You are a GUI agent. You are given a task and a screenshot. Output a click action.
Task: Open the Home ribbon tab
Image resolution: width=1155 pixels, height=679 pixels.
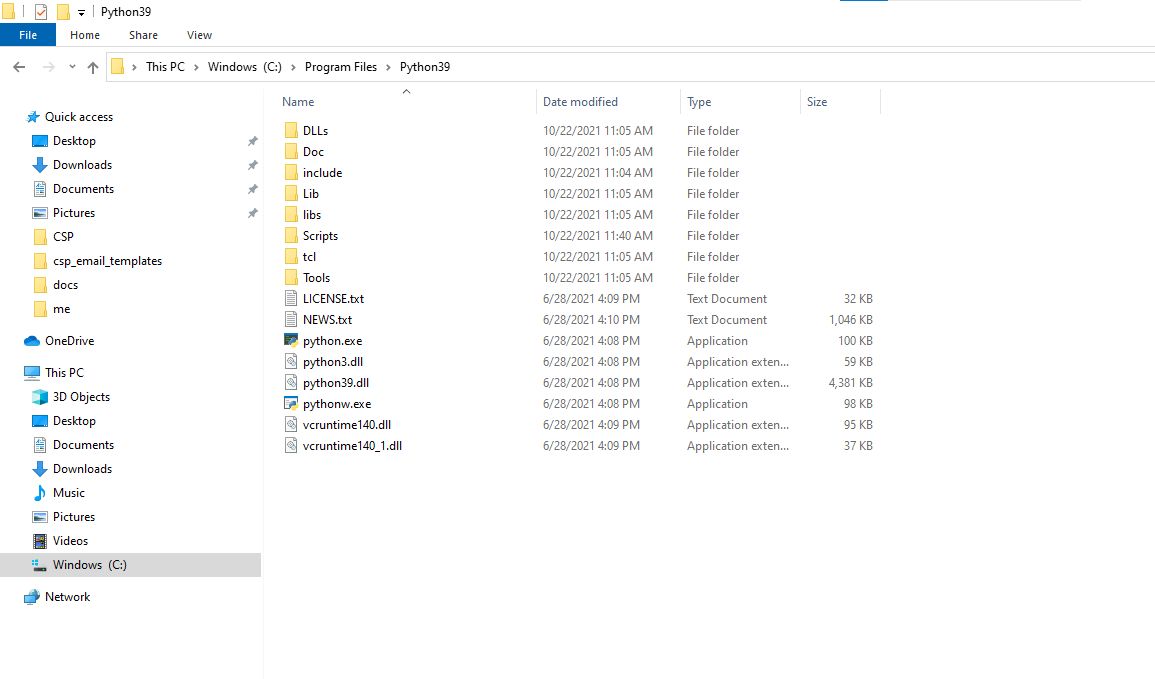coord(85,35)
